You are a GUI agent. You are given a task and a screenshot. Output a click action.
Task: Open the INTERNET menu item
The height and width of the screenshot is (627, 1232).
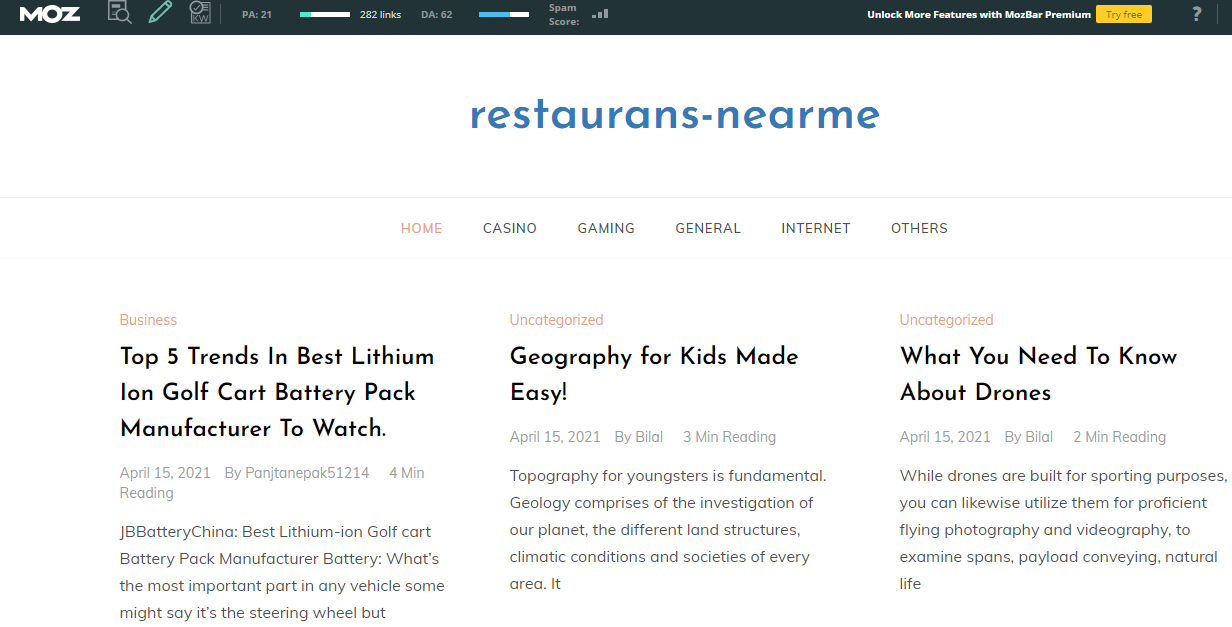click(816, 228)
